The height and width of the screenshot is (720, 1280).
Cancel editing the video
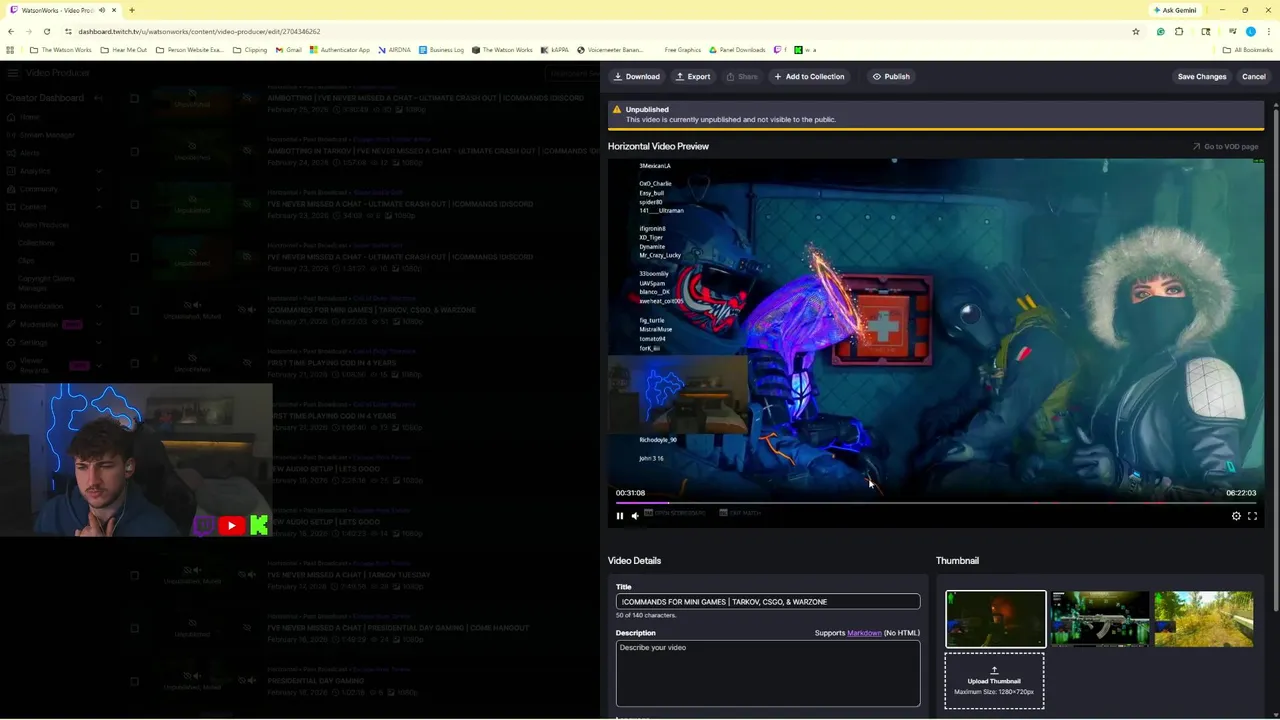pos(1254,76)
